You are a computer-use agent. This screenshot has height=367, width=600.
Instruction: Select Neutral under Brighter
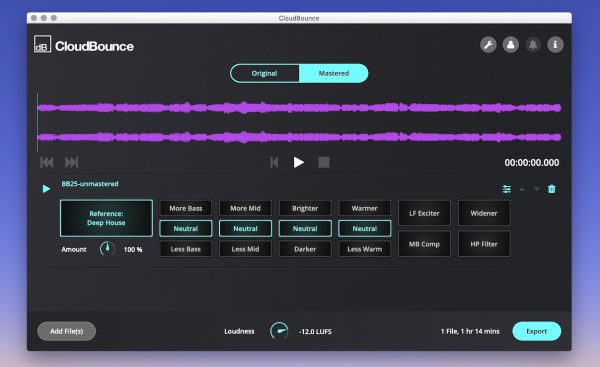click(x=305, y=228)
